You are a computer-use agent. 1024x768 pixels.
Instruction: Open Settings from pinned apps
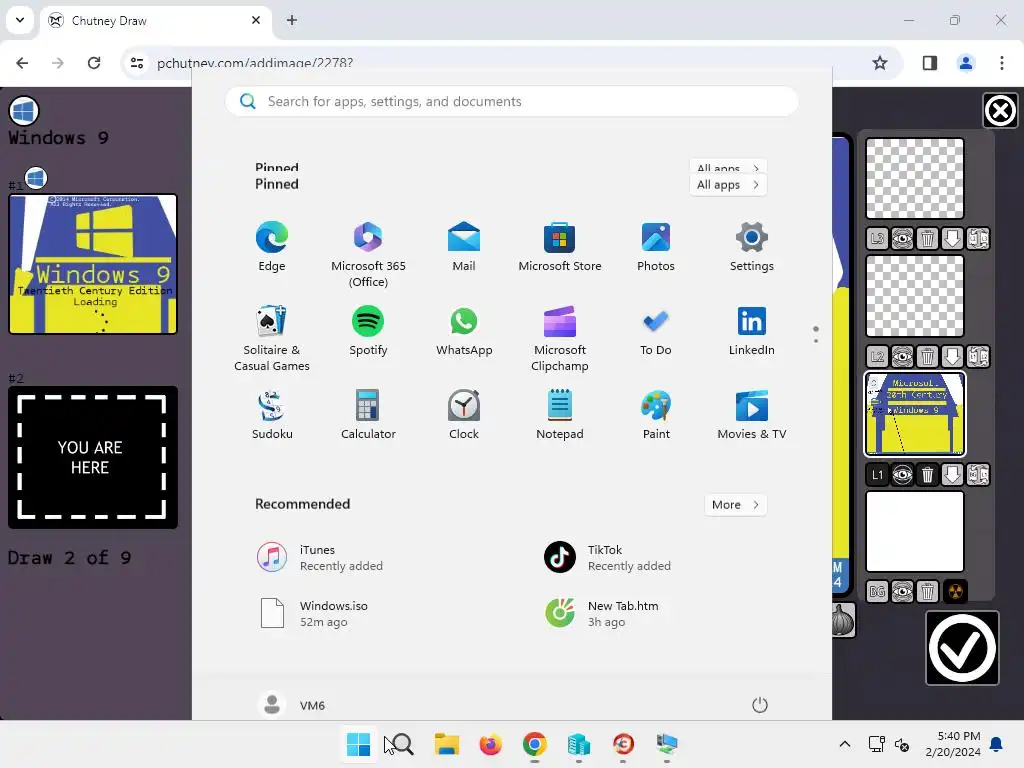click(752, 246)
